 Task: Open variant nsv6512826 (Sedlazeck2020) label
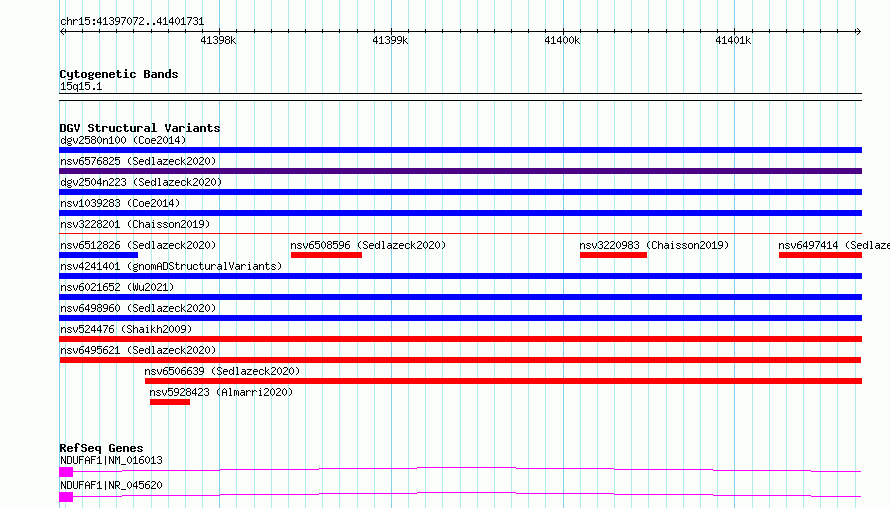click(x=138, y=245)
